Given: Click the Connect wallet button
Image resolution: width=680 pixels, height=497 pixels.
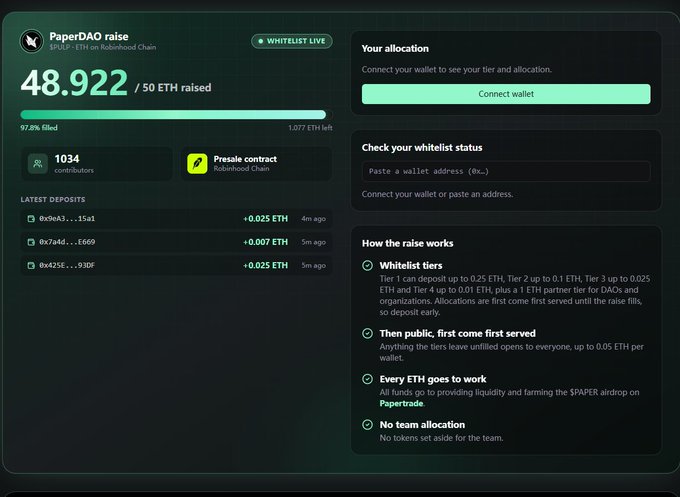Looking at the screenshot, I should (x=506, y=94).
